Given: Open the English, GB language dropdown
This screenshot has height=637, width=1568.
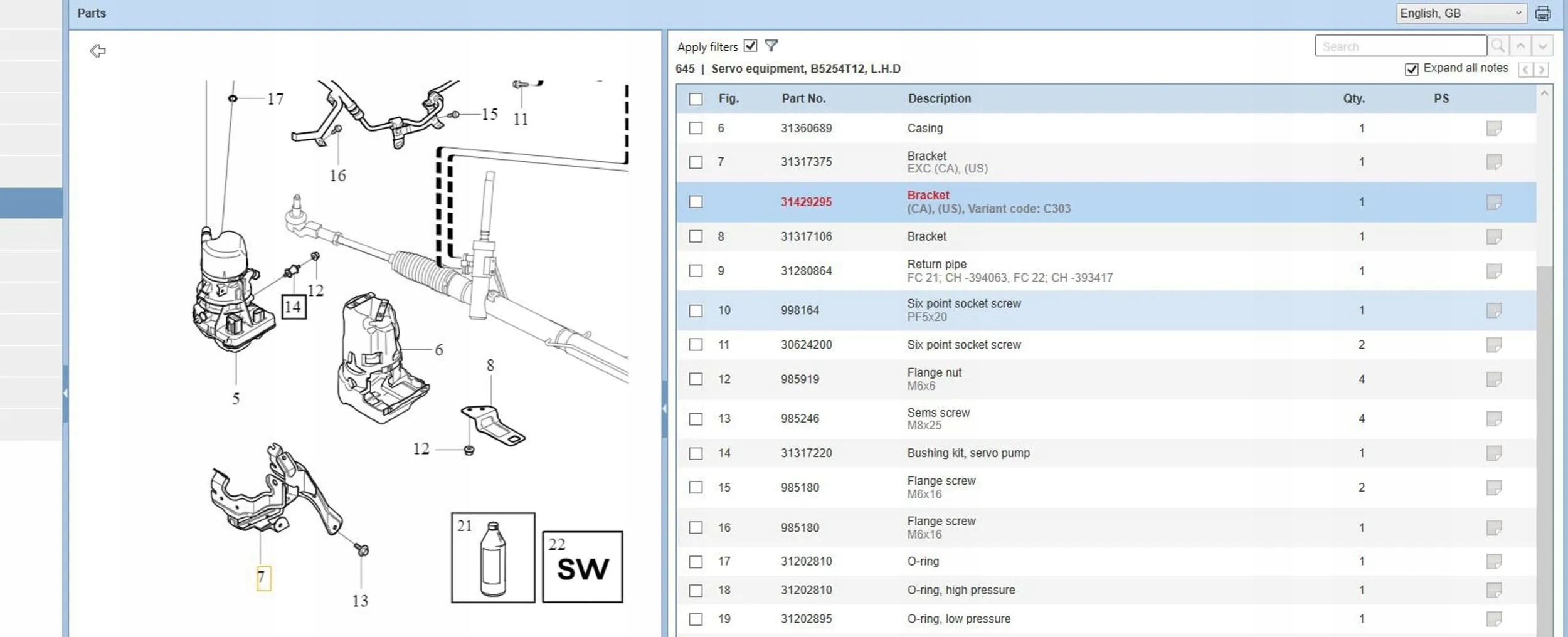Looking at the screenshot, I should [x=1461, y=13].
